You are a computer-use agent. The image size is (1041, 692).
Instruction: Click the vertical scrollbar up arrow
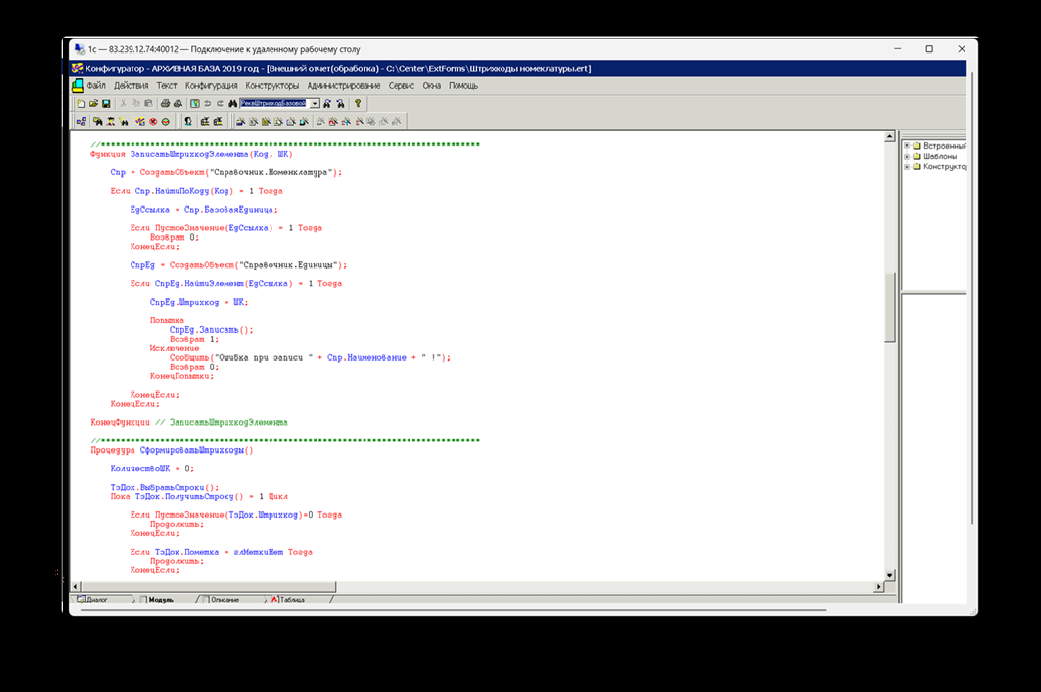(890, 136)
